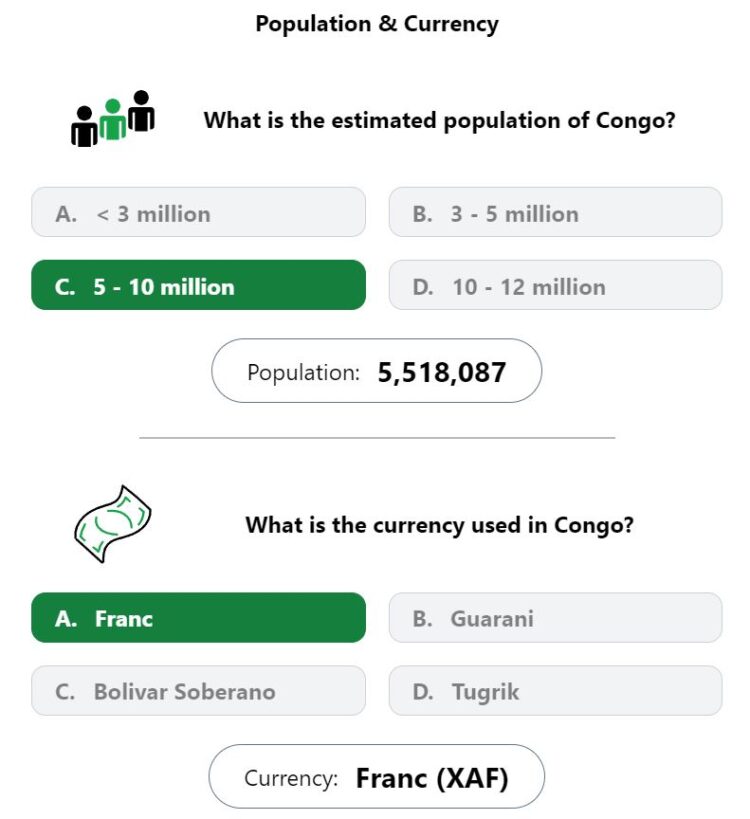This screenshot has height=819, width=750.
Task: Choose Guarani as the currency
Action: [x=556, y=617]
